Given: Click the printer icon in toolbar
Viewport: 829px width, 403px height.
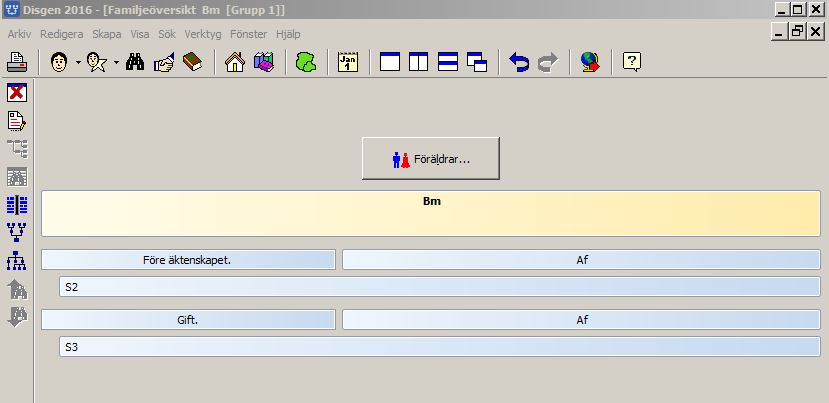Looking at the screenshot, I should pyautogui.click(x=17, y=63).
